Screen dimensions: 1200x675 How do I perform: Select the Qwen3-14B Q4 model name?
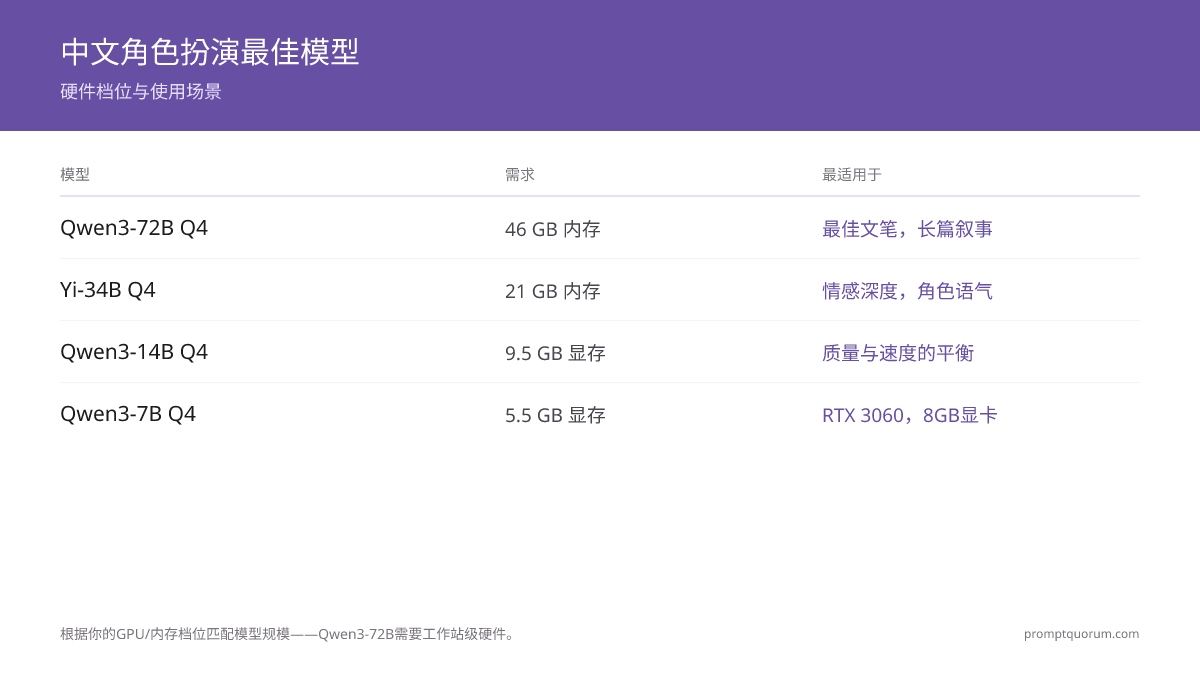coord(134,352)
